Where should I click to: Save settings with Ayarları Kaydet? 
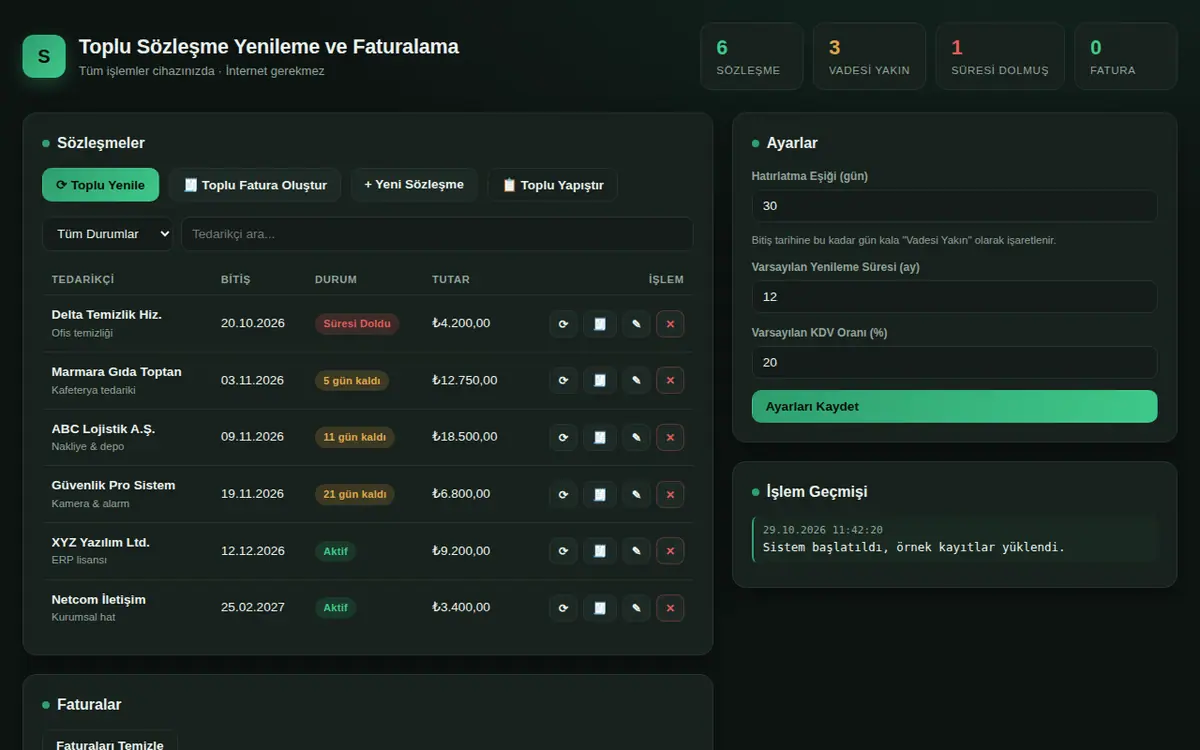tap(954, 406)
